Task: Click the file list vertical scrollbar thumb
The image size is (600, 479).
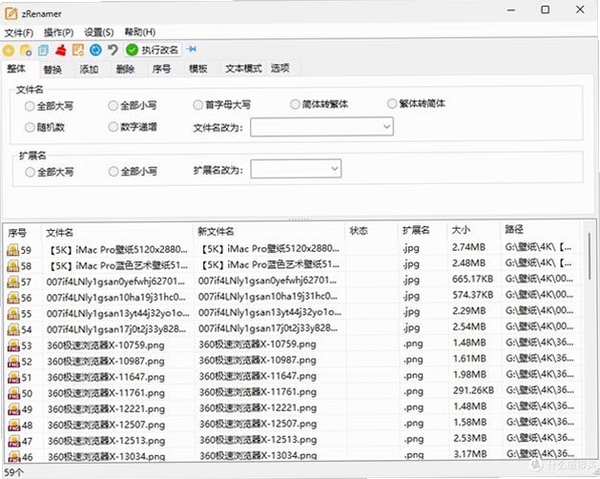Action: tap(590, 256)
